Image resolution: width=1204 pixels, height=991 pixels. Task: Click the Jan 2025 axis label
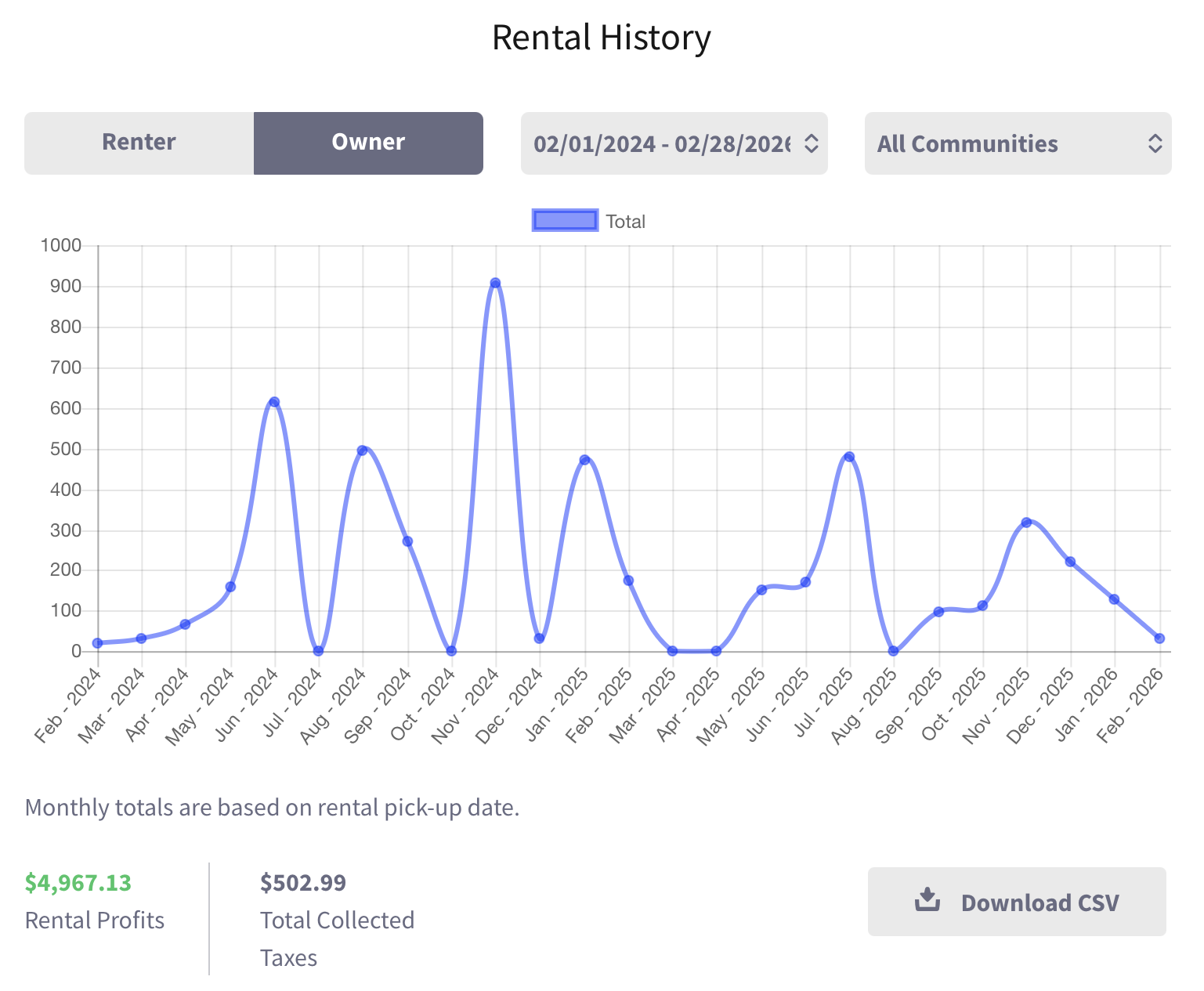(x=557, y=705)
